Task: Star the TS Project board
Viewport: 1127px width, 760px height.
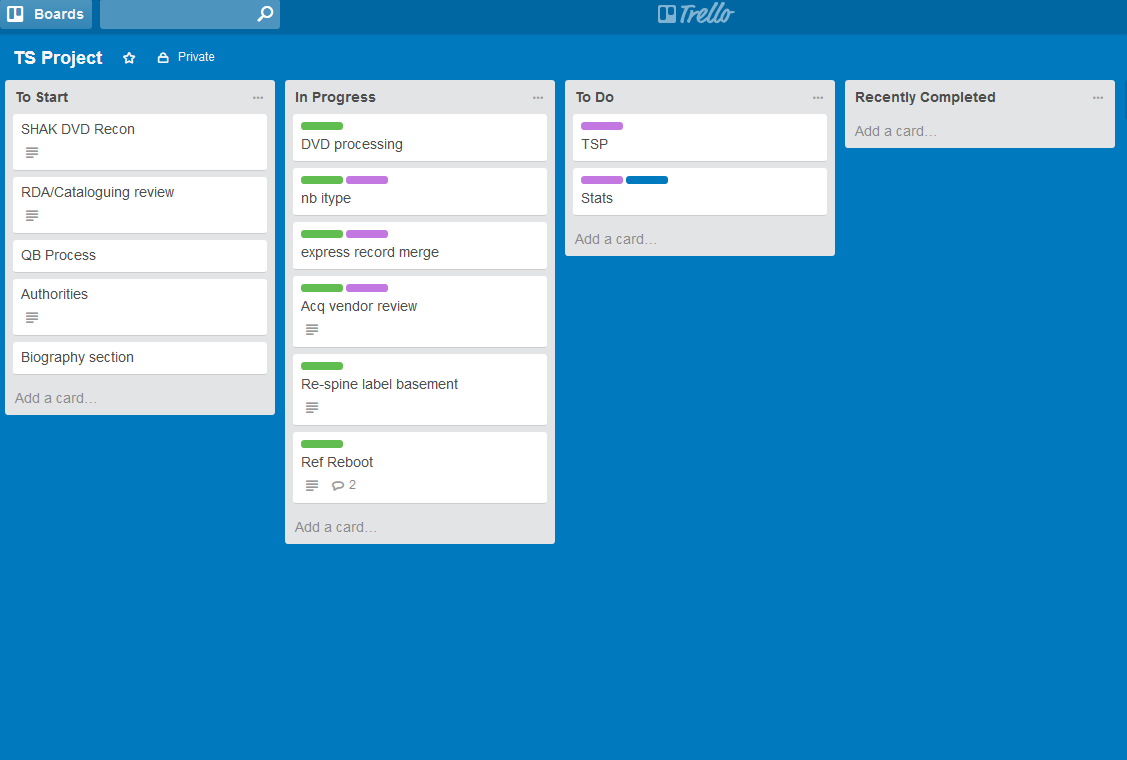Action: [129, 58]
